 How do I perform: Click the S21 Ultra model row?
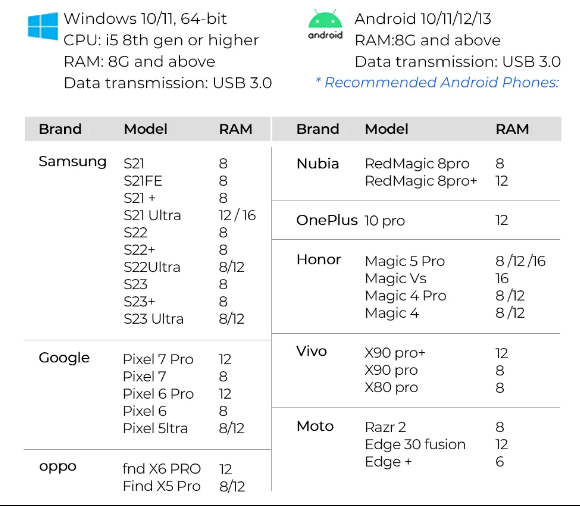click(190, 215)
